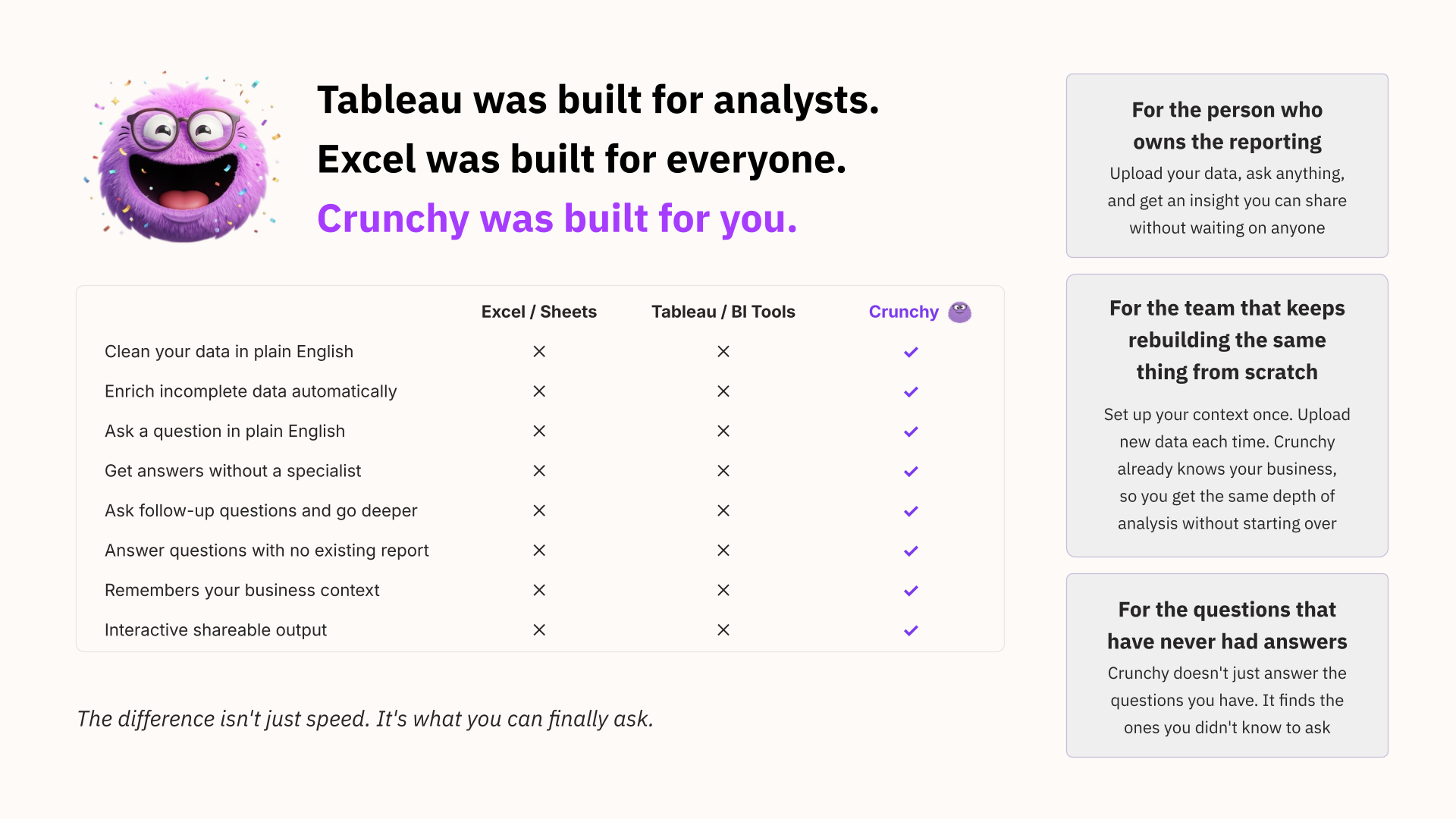Screen dimensions: 1456x819
Task: Click Tableau X mark for Ask a question row
Action: 723,431
